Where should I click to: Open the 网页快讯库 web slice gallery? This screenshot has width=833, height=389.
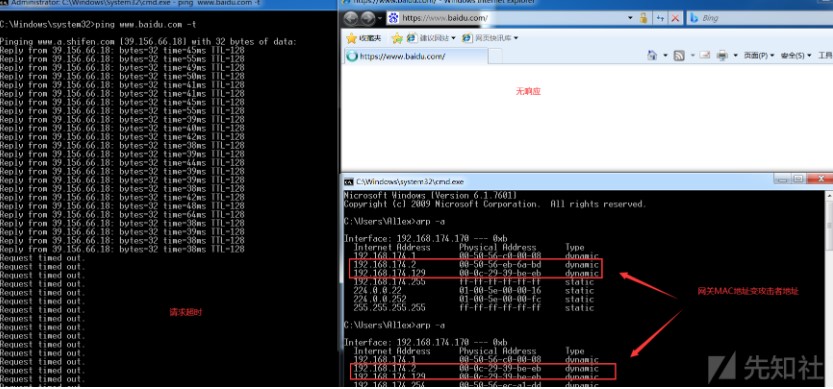487,38
